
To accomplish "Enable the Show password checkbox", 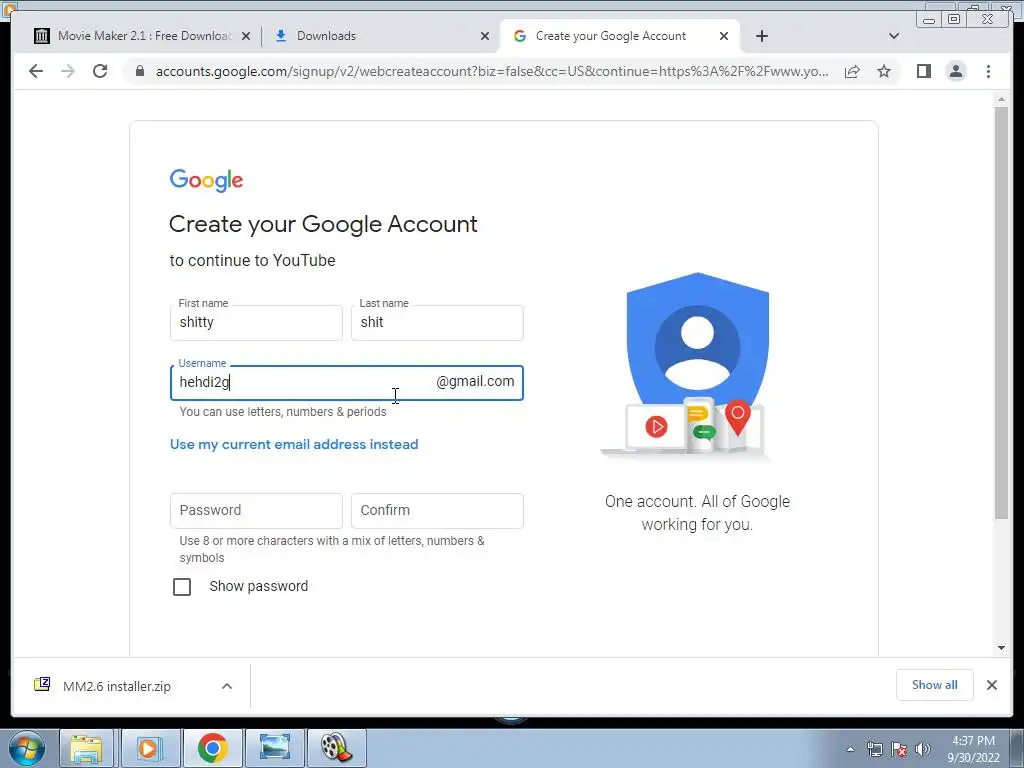I will pos(182,586).
